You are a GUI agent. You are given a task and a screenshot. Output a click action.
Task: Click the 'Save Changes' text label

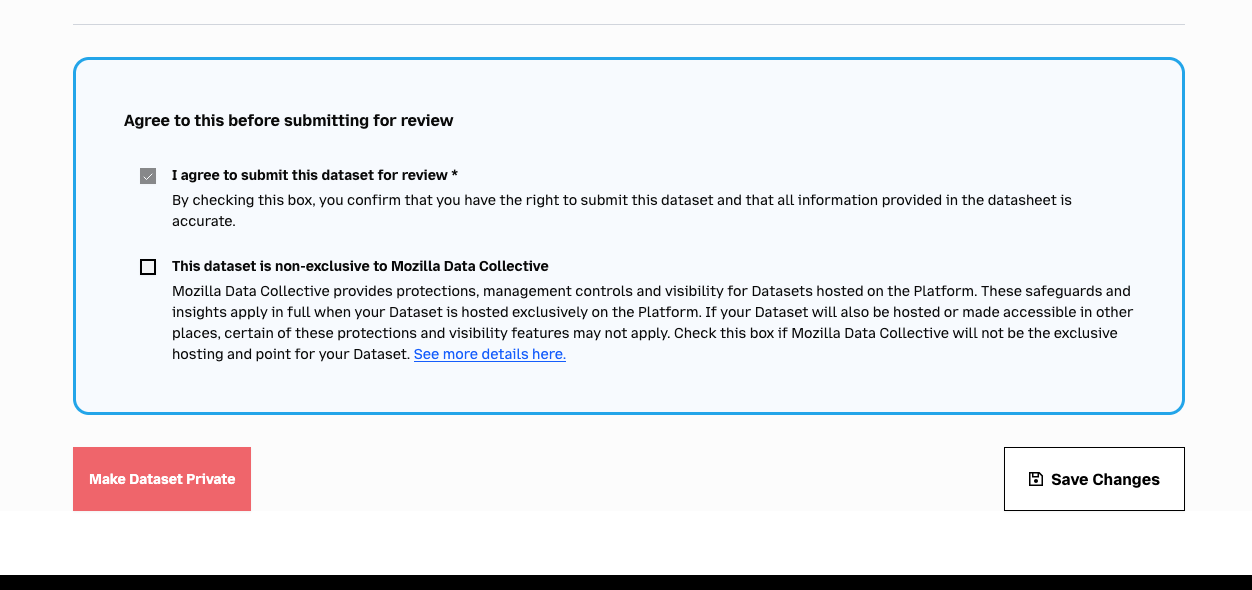[1105, 479]
